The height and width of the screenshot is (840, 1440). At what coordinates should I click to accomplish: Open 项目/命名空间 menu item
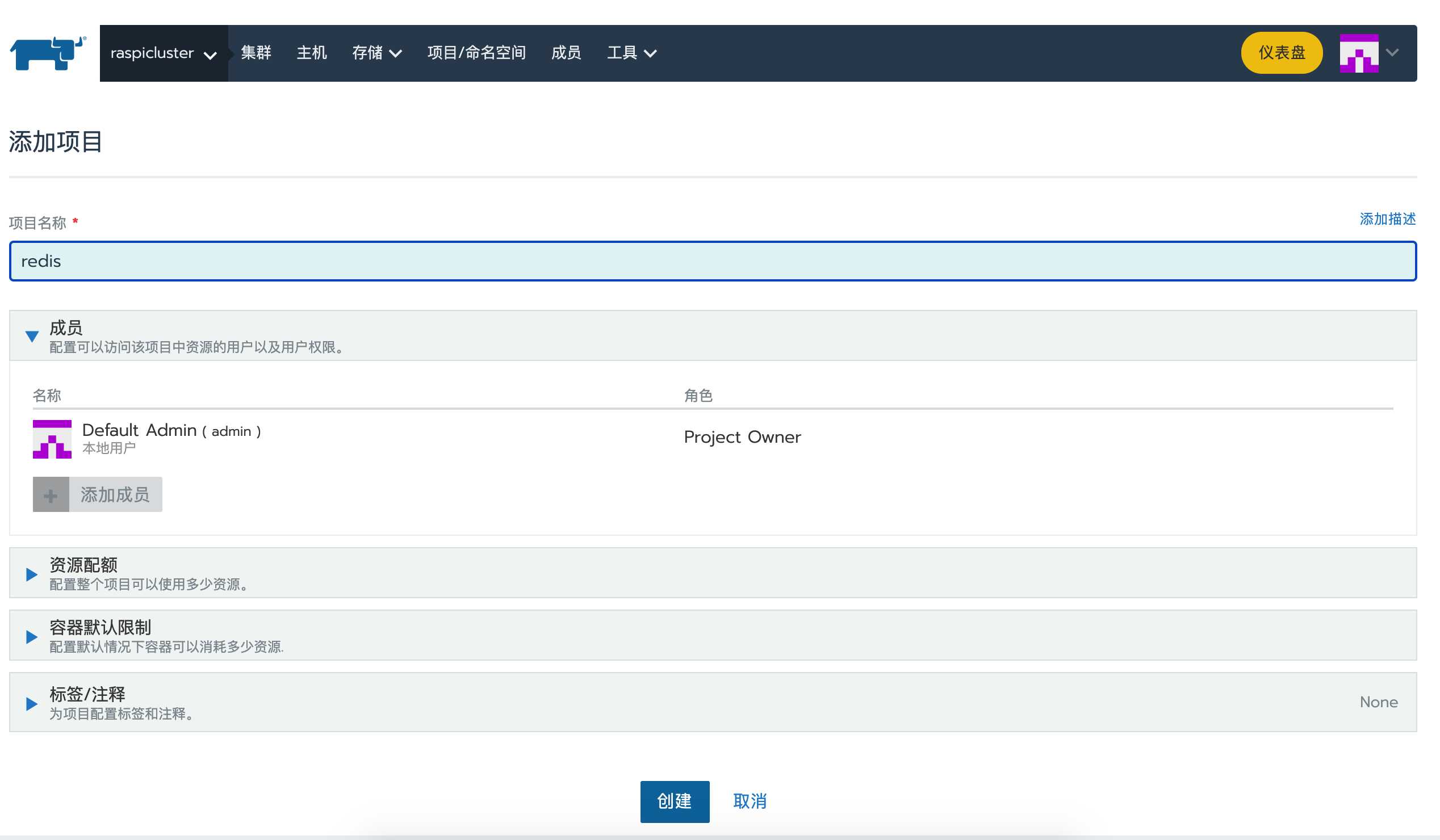point(476,53)
